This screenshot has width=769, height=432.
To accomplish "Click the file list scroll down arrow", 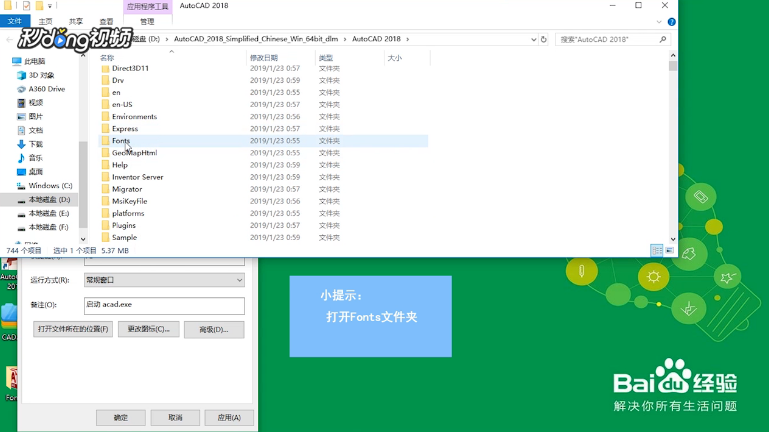I will tap(673, 239).
